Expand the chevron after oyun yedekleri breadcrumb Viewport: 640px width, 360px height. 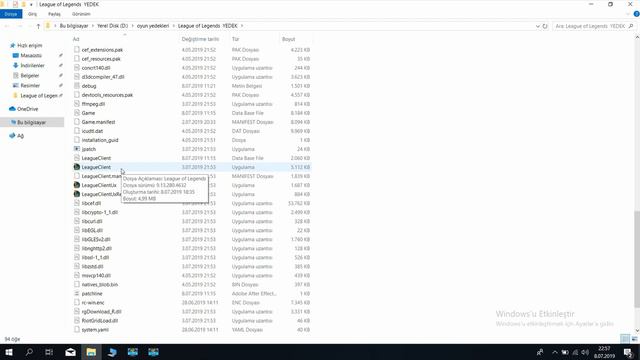click(173, 26)
